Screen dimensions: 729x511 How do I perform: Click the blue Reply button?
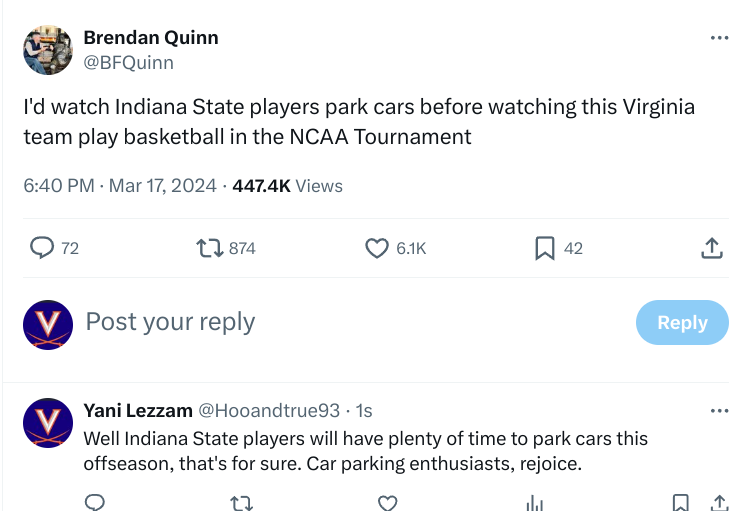(682, 322)
